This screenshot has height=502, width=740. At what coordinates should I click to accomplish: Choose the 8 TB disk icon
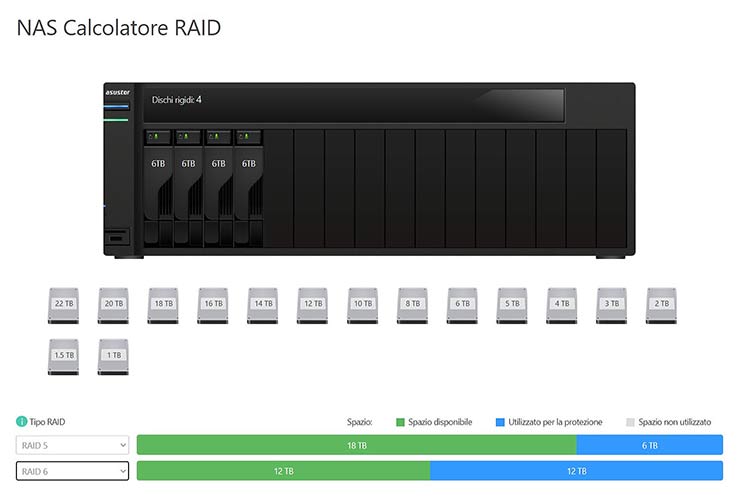[412, 304]
